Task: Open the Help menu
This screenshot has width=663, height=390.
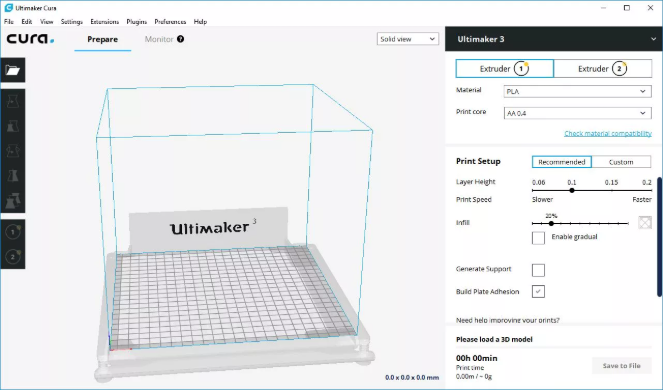Action: pyautogui.click(x=200, y=22)
